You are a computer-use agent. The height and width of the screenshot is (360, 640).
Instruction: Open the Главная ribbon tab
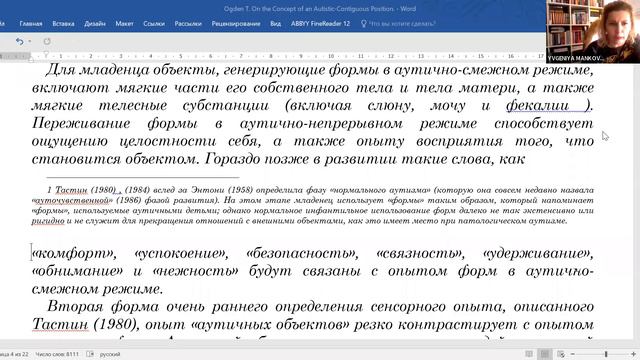tap(31, 24)
